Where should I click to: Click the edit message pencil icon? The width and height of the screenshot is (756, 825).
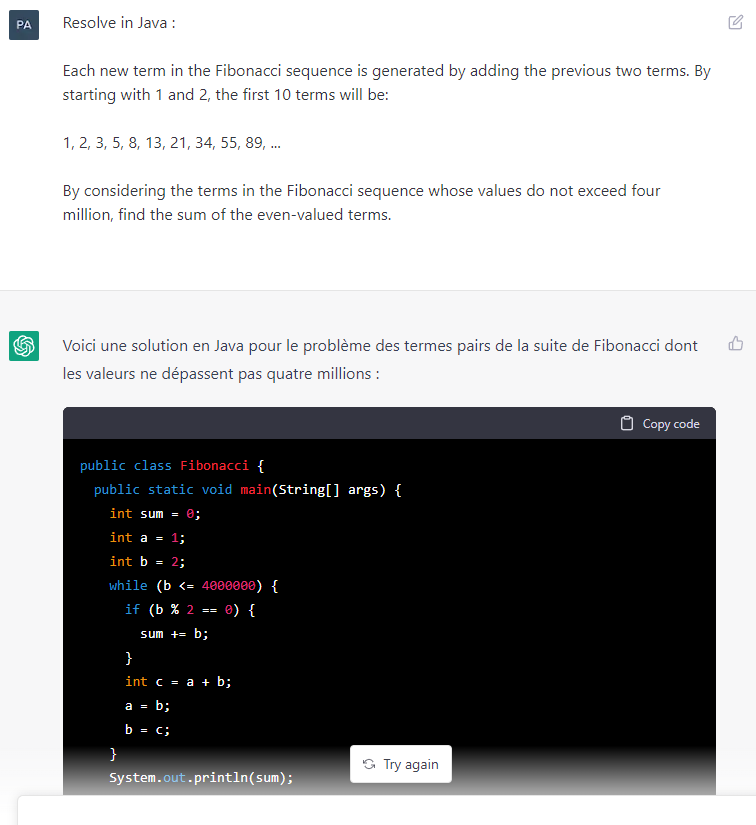point(735,22)
